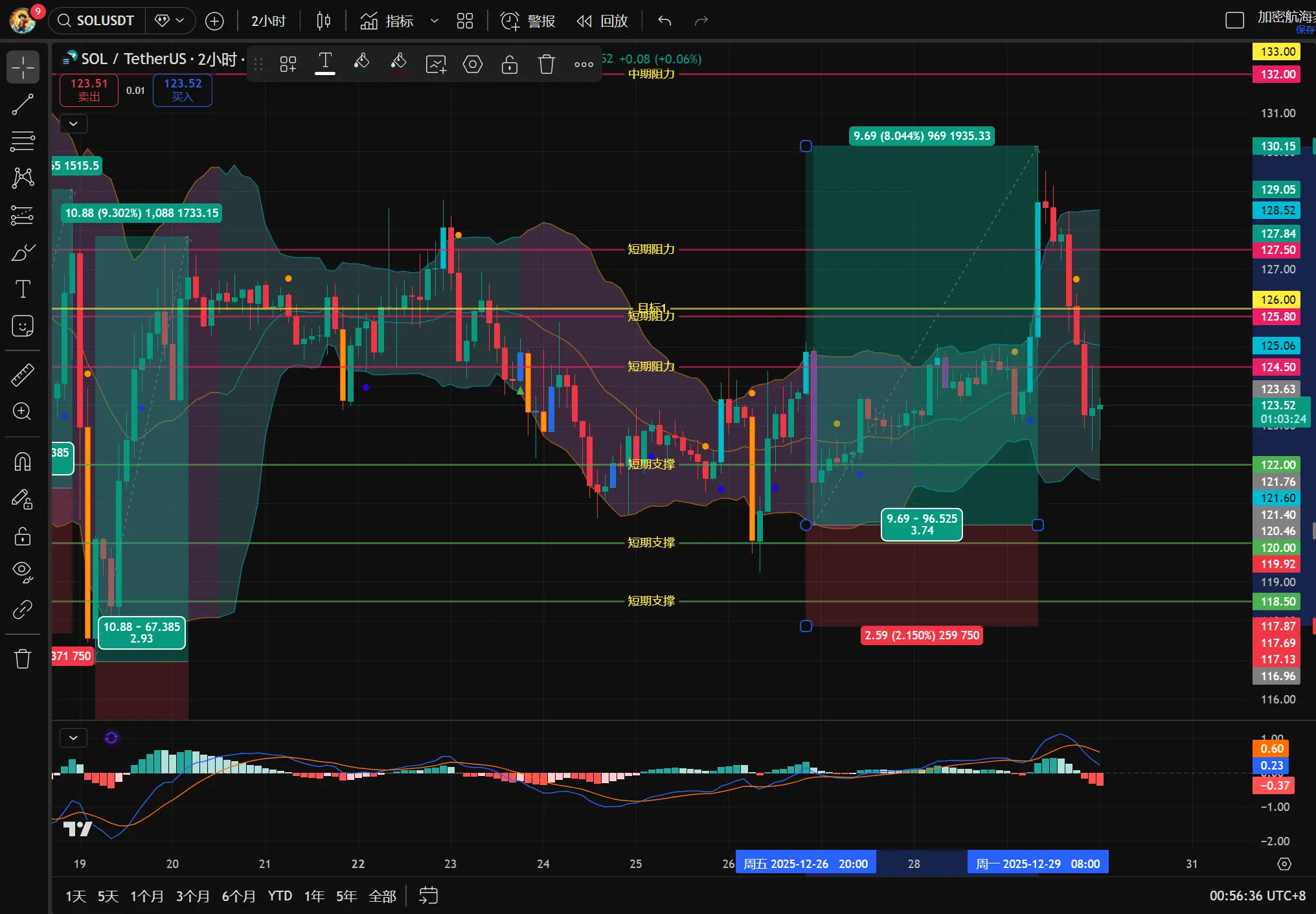The width and height of the screenshot is (1316, 914).
Task: Click the 123.51 卖出 sell button
Action: [x=89, y=90]
